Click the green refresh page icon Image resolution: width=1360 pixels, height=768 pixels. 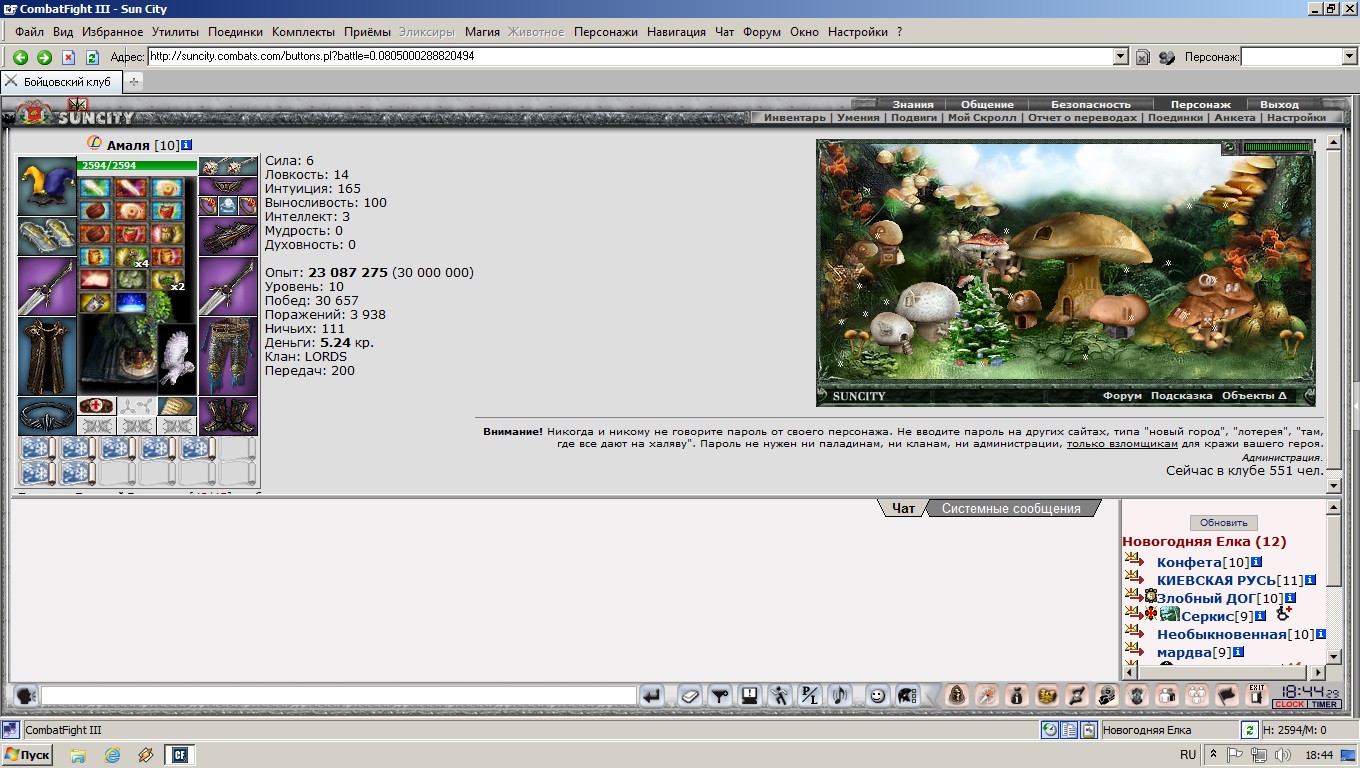(x=92, y=57)
